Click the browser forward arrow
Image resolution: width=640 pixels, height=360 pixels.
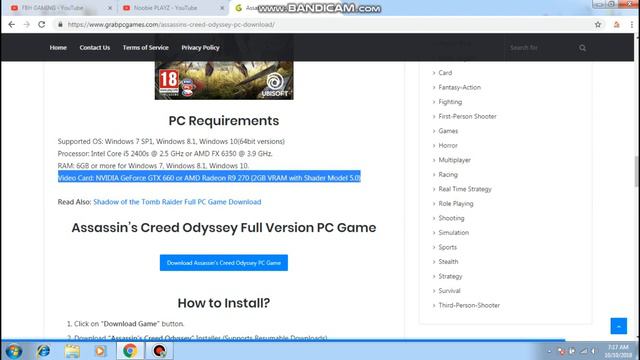coord(27,24)
